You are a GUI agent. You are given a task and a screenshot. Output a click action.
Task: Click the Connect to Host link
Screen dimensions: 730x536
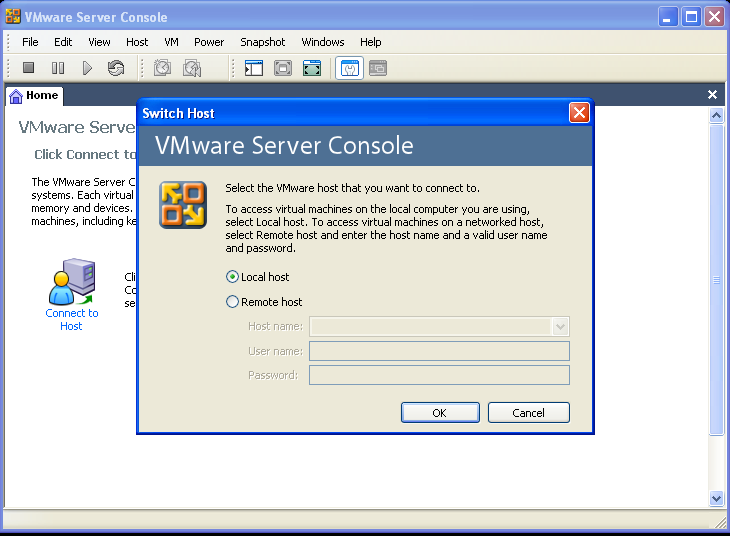(x=72, y=319)
